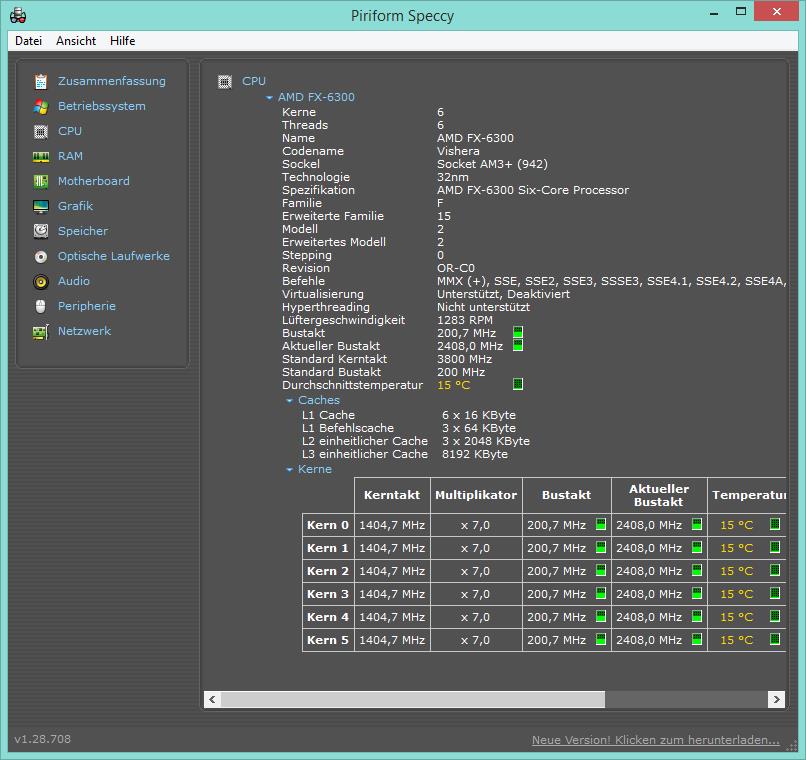Click Kern 0 Bustakt green graph icon
This screenshot has width=806, height=760.
click(600, 524)
